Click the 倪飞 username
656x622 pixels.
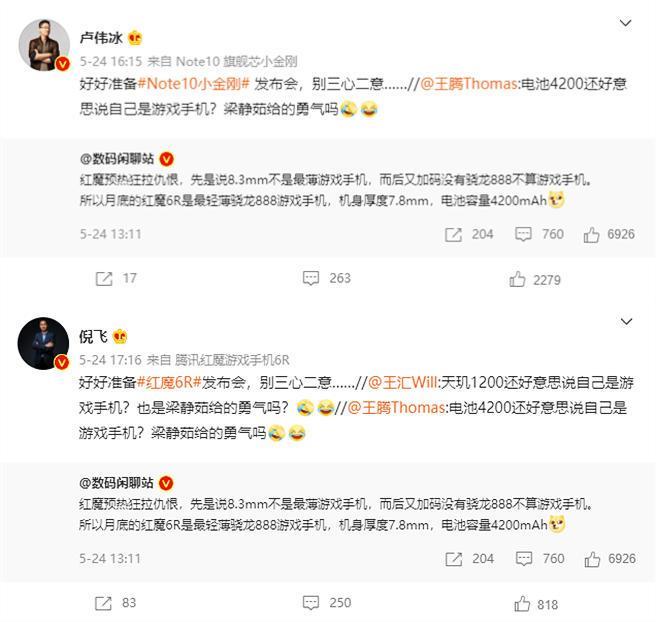pyautogui.click(x=93, y=336)
